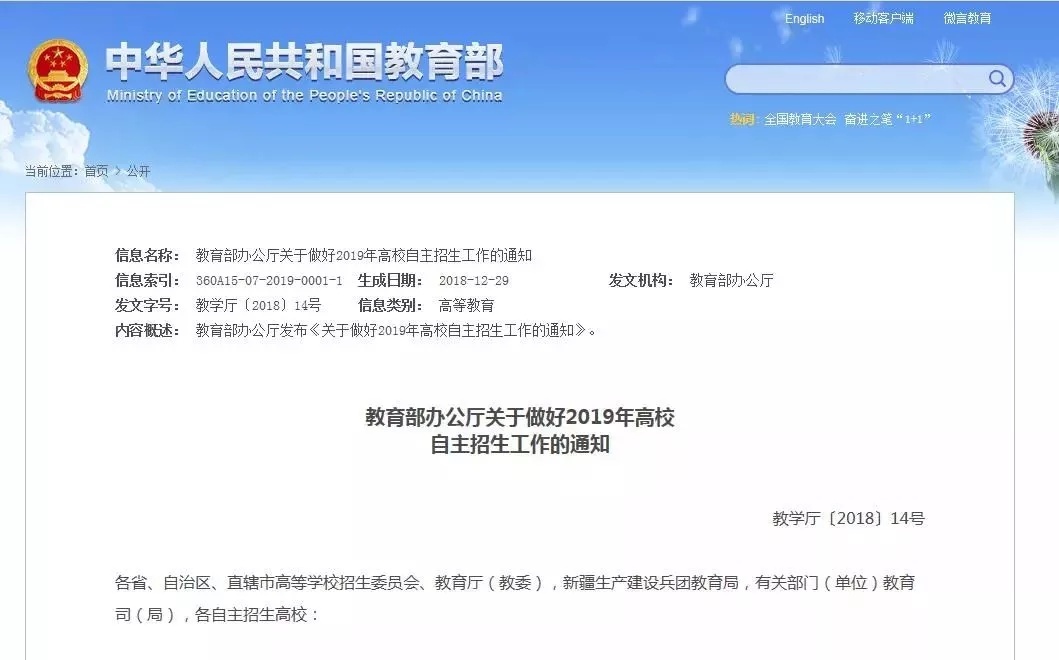Click the search magnifying glass icon

coord(995,77)
